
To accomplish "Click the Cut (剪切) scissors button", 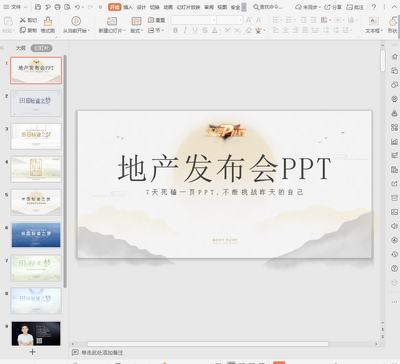I will click(x=28, y=20).
